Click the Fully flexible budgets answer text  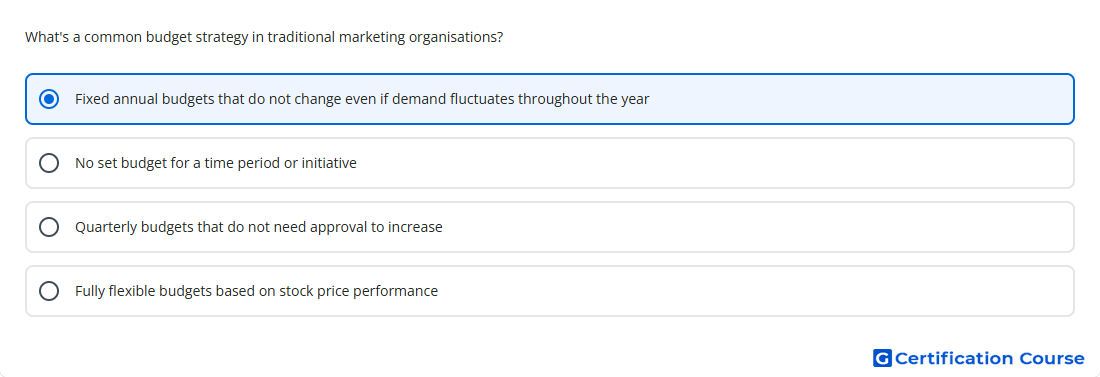256,291
